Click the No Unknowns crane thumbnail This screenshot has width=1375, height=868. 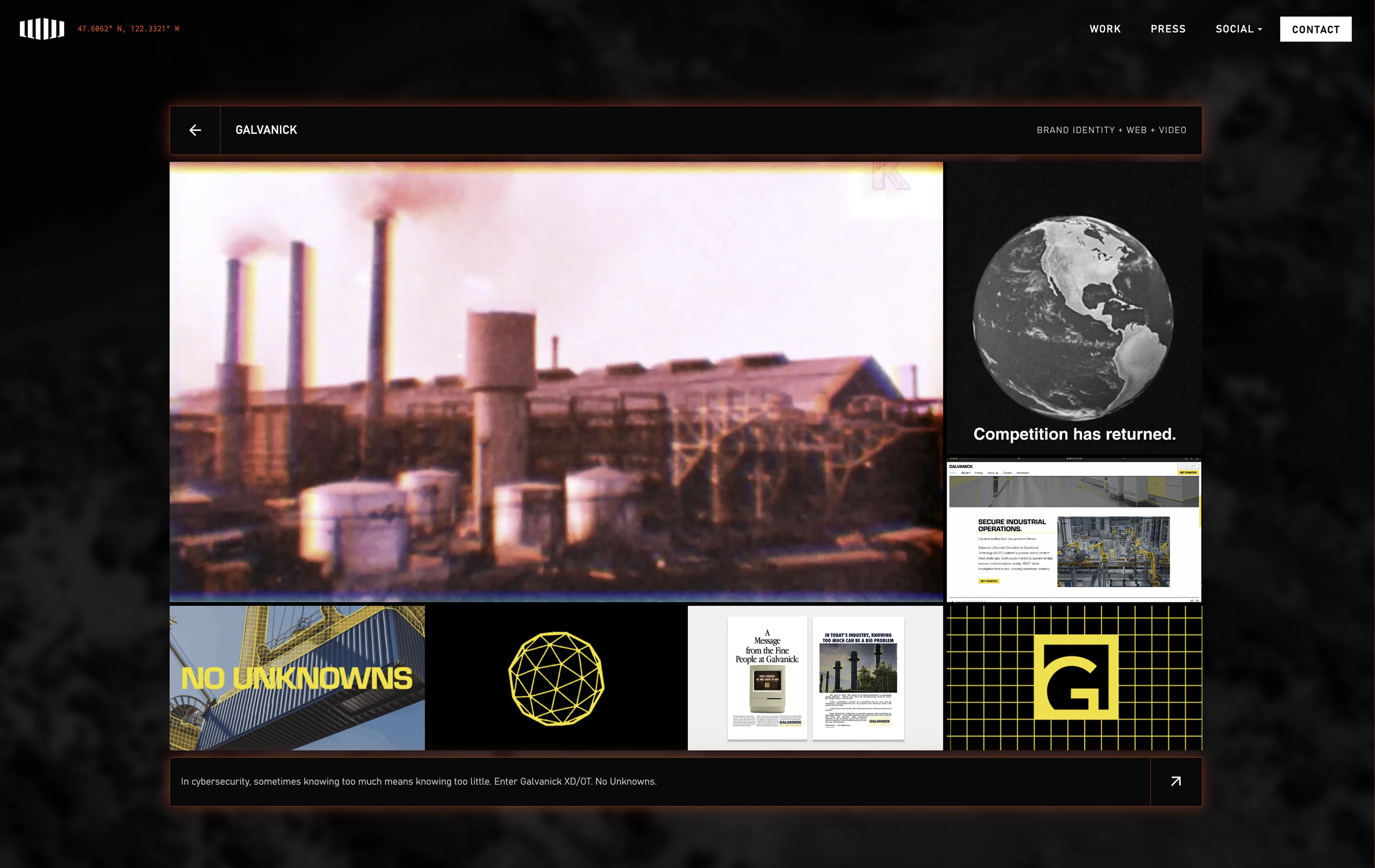(297, 677)
